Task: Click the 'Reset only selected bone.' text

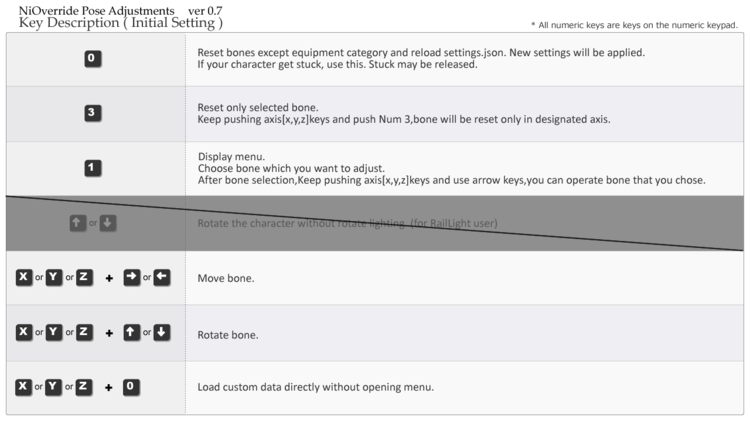Action: coord(258,108)
